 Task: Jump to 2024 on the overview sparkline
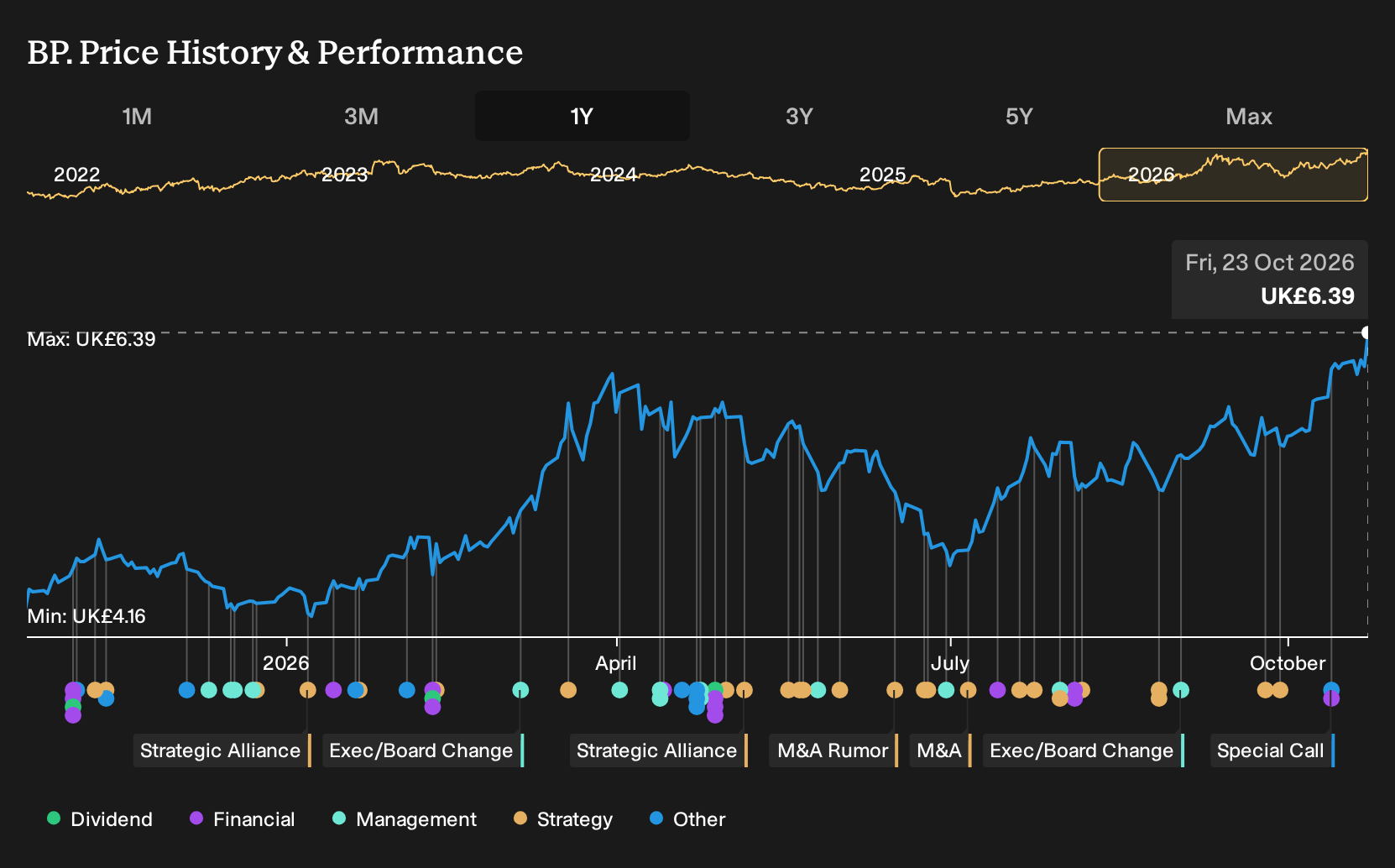click(613, 175)
